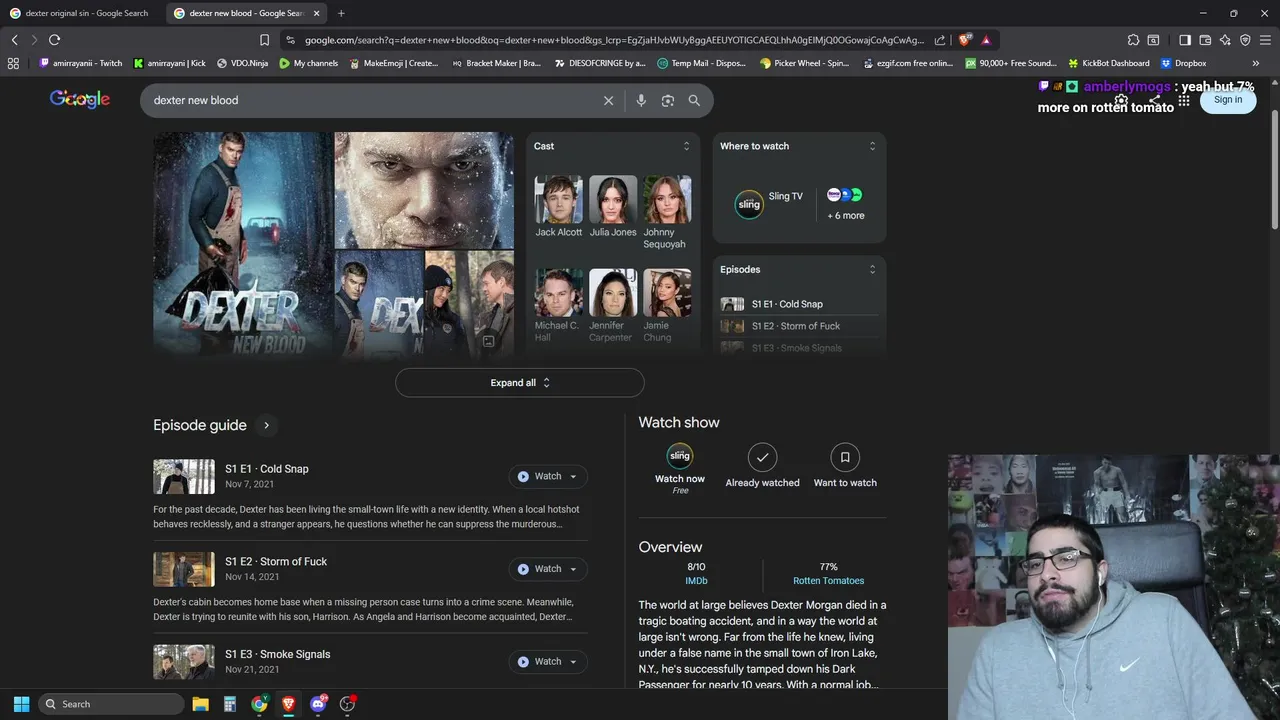
Task: Go to the Google logo homepage
Action: [x=80, y=99]
